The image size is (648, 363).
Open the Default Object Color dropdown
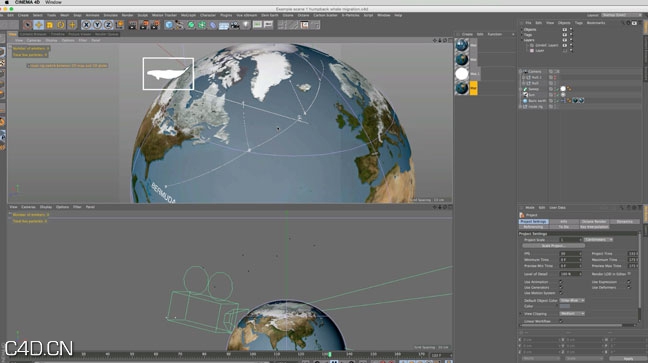tap(572, 301)
